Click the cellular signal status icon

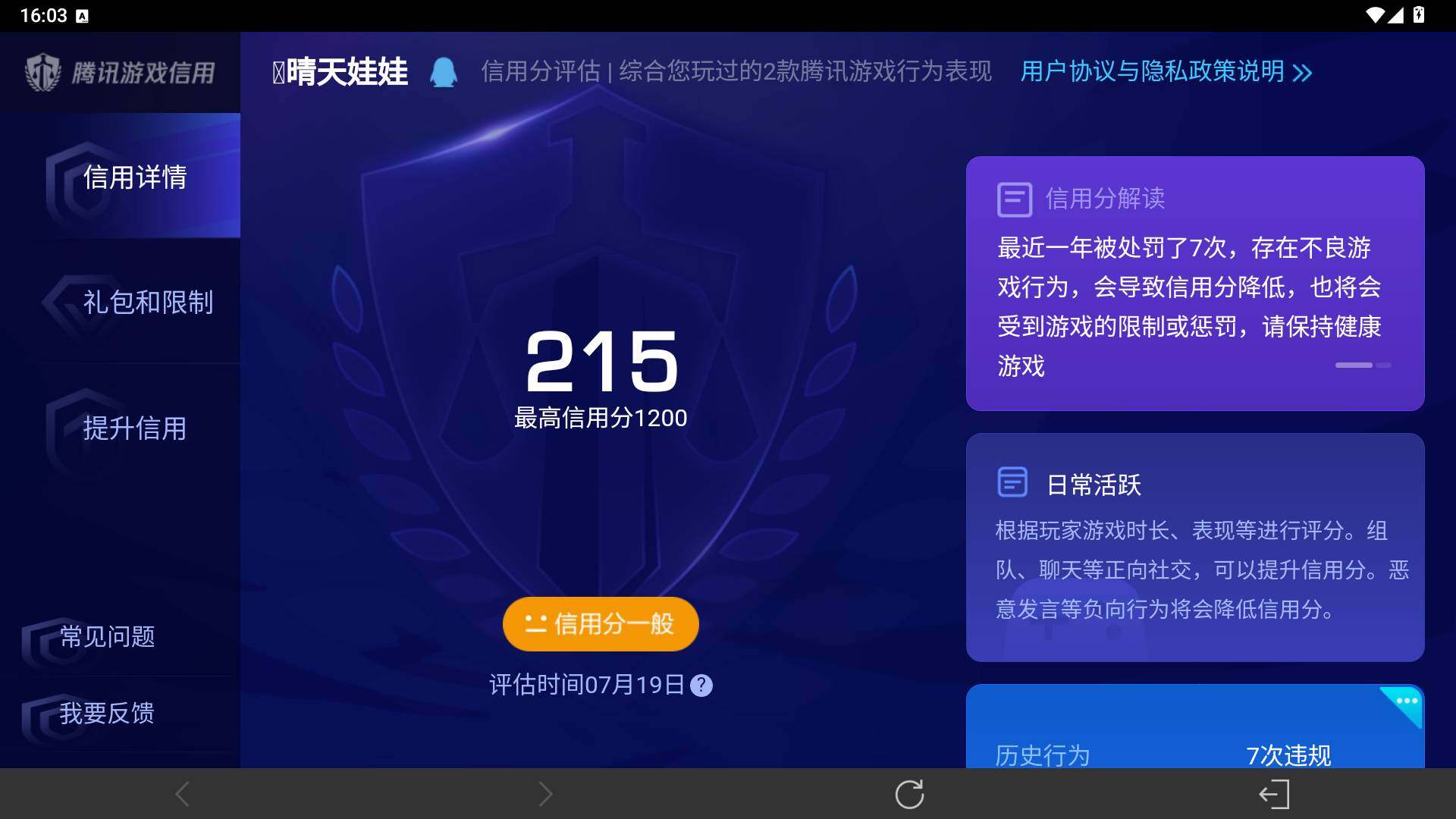(1396, 15)
